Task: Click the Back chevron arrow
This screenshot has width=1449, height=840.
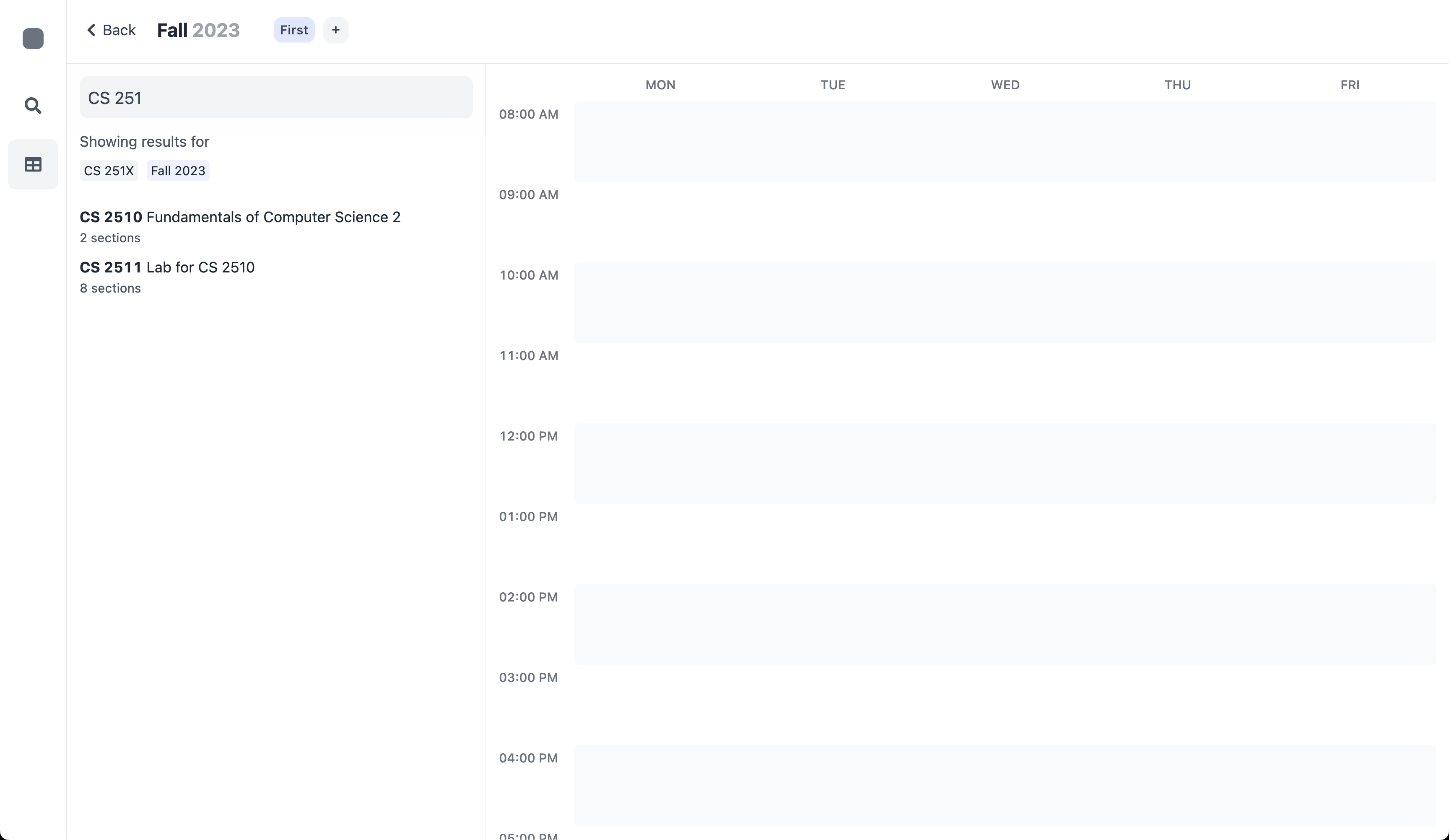Action: click(x=91, y=30)
